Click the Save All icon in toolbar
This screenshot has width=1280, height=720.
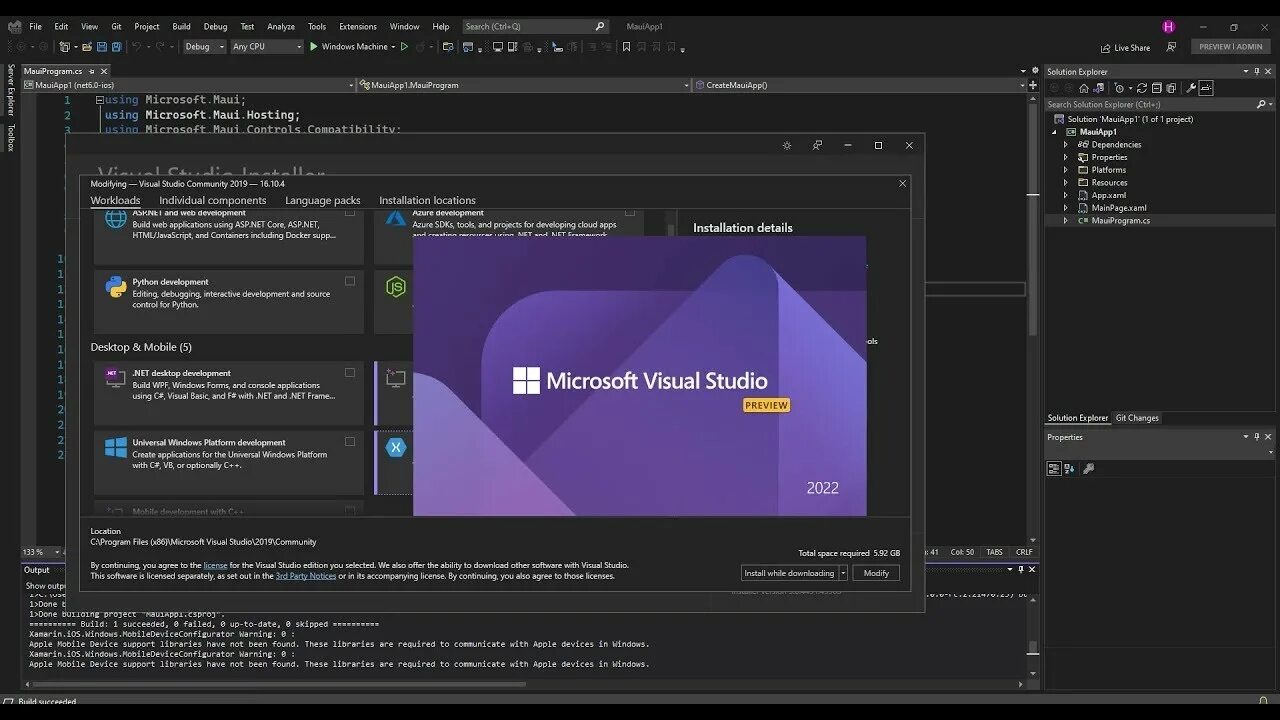(117, 46)
